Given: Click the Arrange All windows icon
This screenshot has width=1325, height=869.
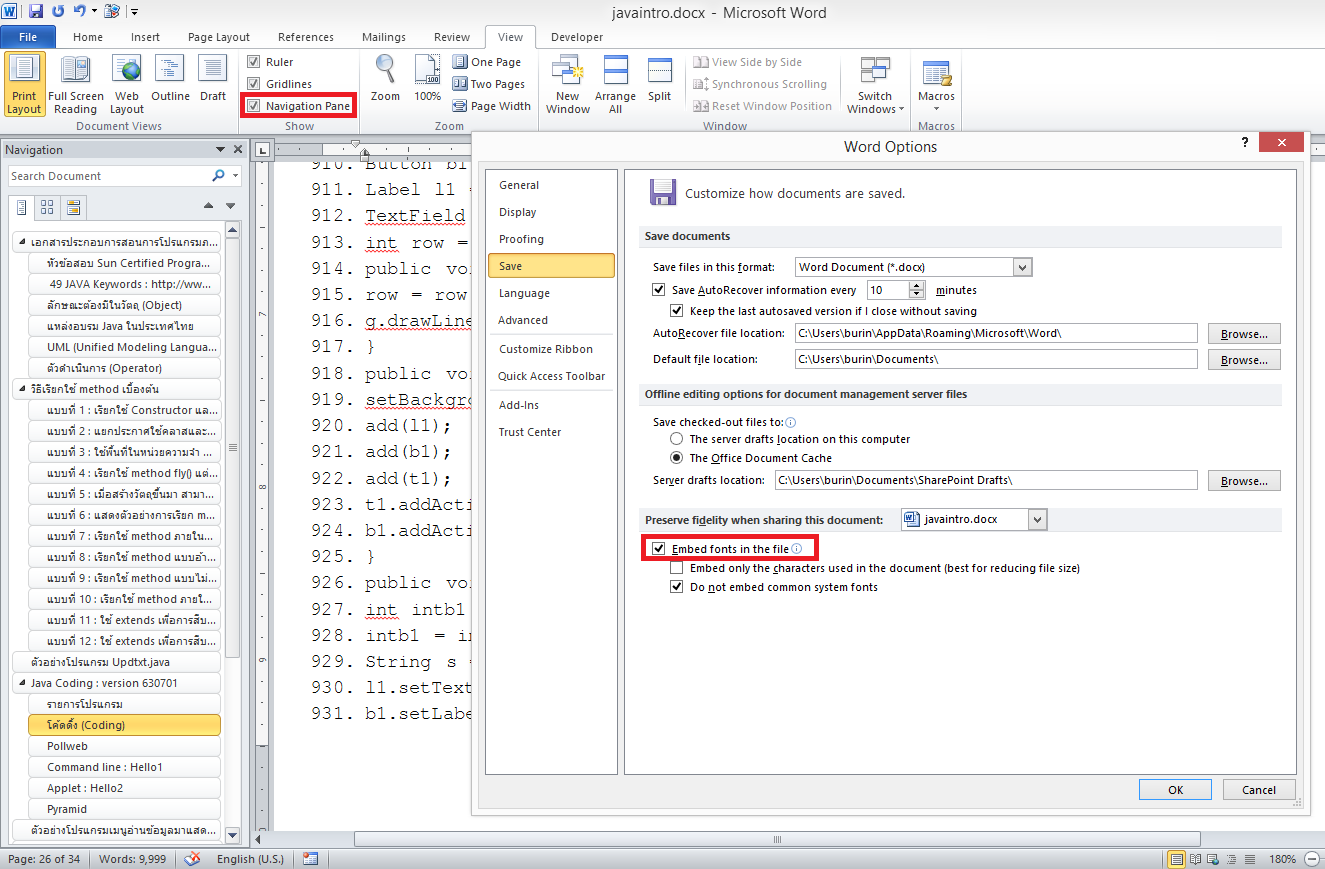Looking at the screenshot, I should click(615, 84).
